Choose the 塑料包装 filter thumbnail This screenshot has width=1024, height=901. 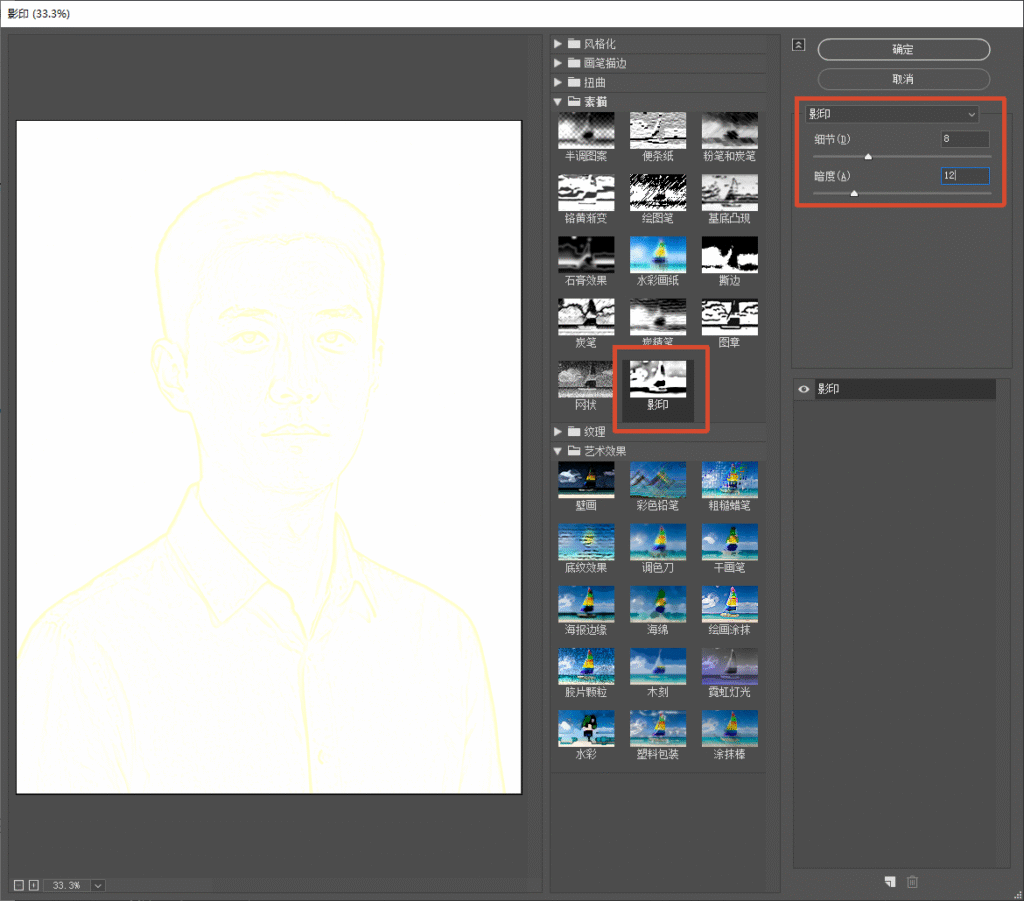pos(658,729)
